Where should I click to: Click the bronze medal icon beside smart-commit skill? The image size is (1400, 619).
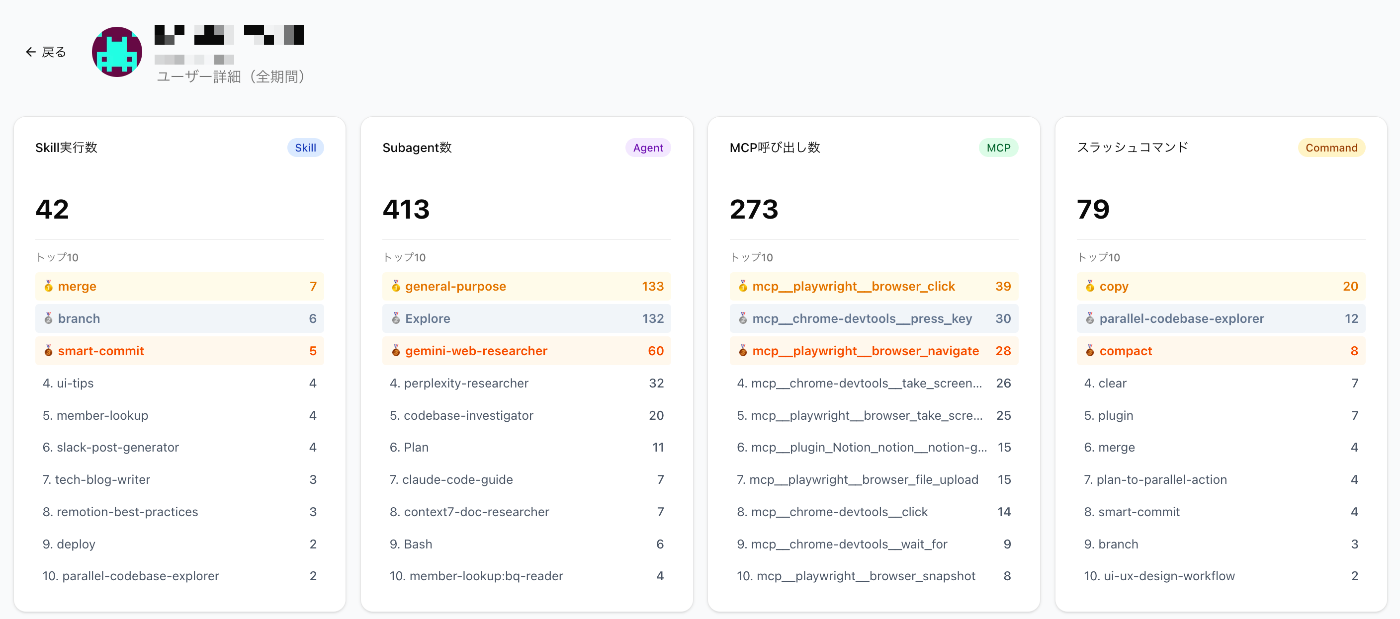(x=48, y=351)
